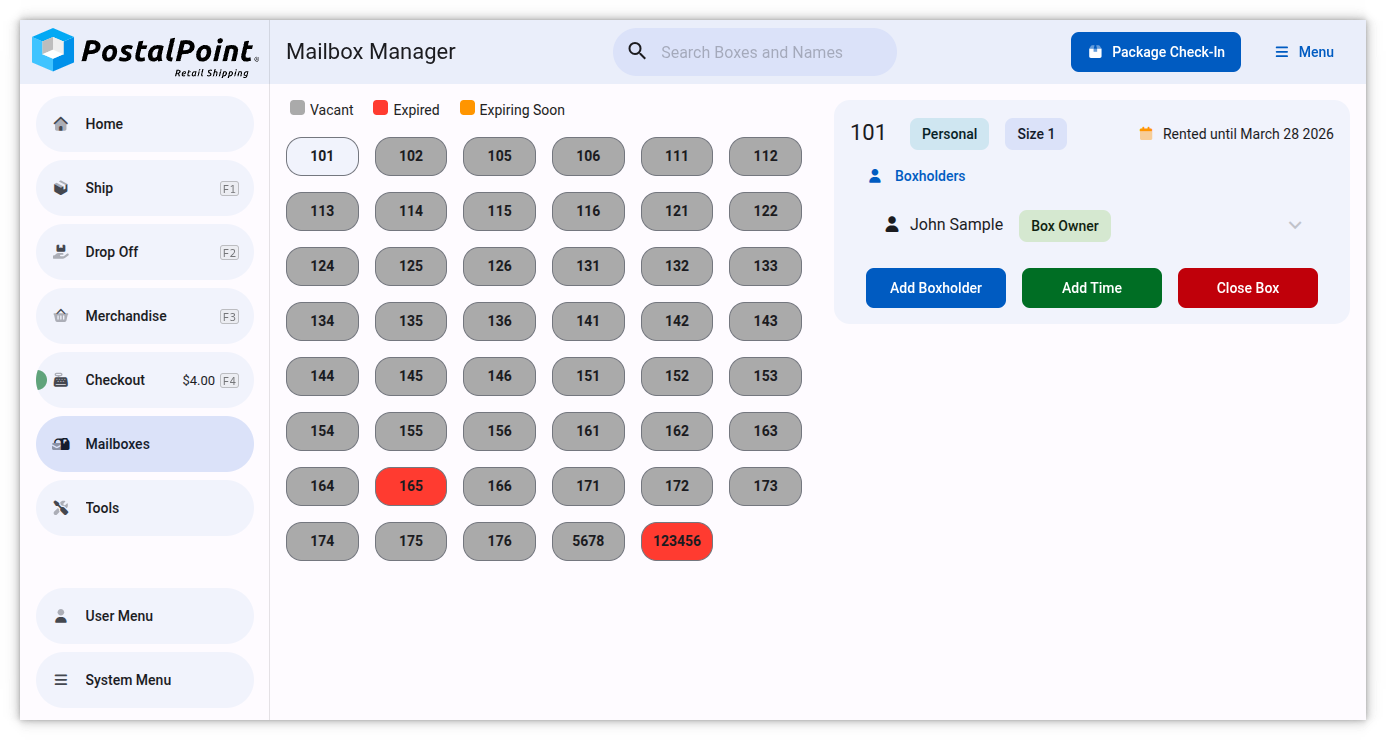This screenshot has height=740, width=1386.
Task: Click the Add Time button
Action: [1091, 288]
